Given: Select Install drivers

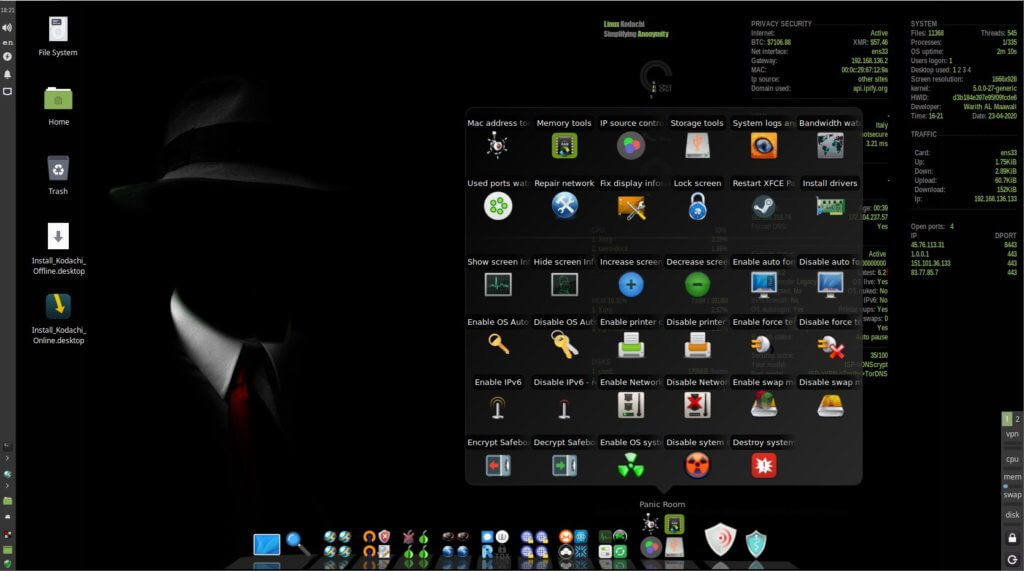Looking at the screenshot, I should click(x=830, y=206).
